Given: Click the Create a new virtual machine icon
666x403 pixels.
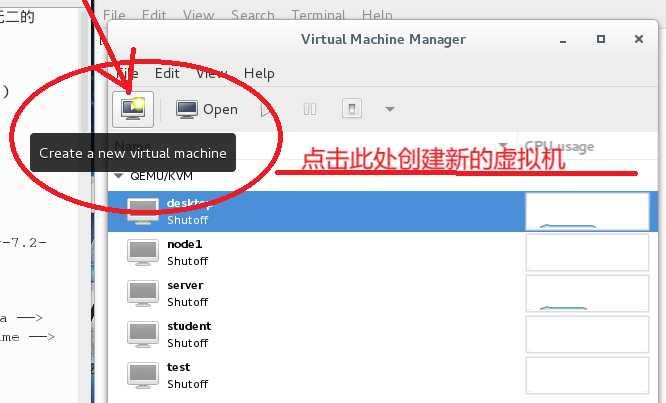Looking at the screenshot, I should coord(133,109).
